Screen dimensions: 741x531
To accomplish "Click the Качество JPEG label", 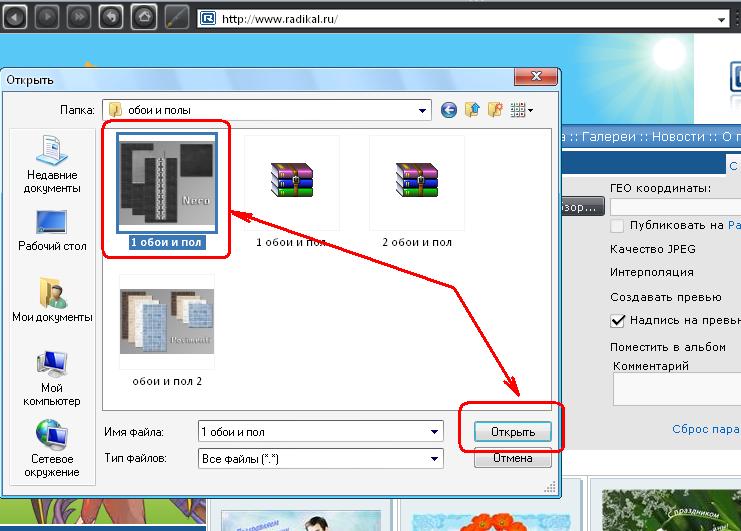I will pyautogui.click(x=653, y=249).
